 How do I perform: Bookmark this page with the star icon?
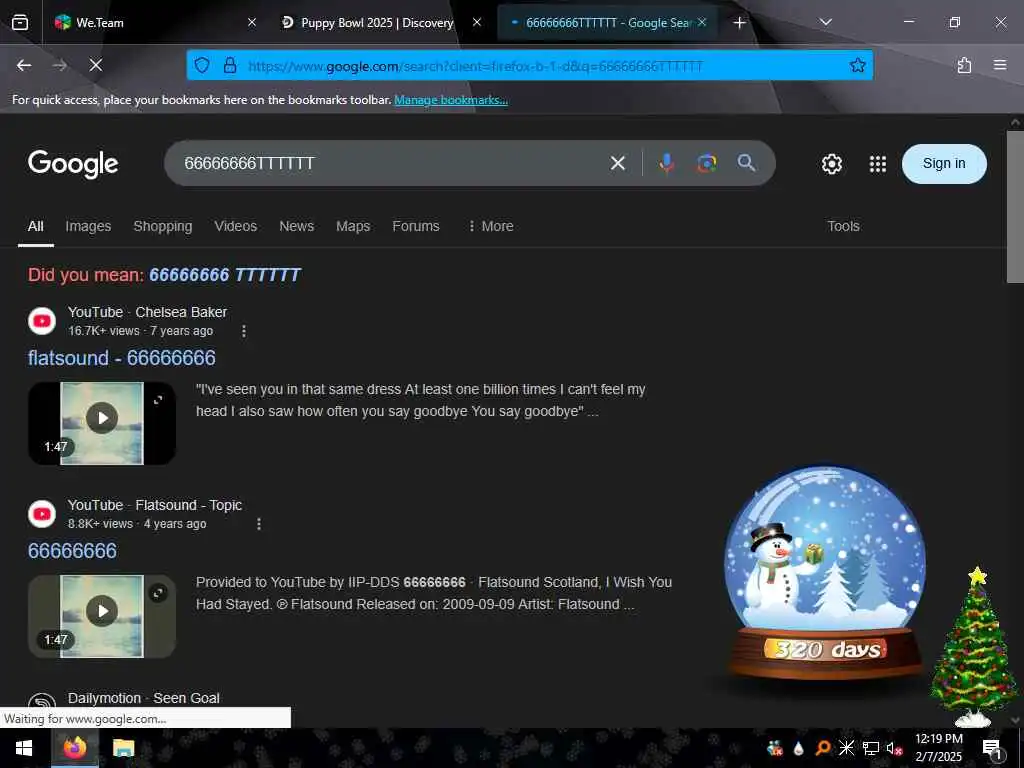point(857,65)
